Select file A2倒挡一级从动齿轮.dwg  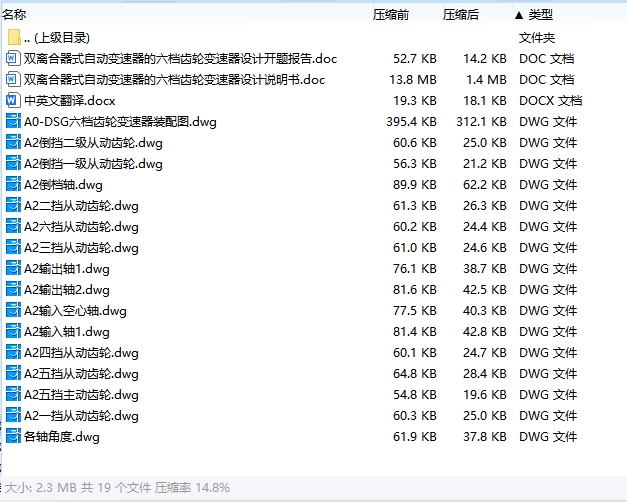(x=93, y=164)
